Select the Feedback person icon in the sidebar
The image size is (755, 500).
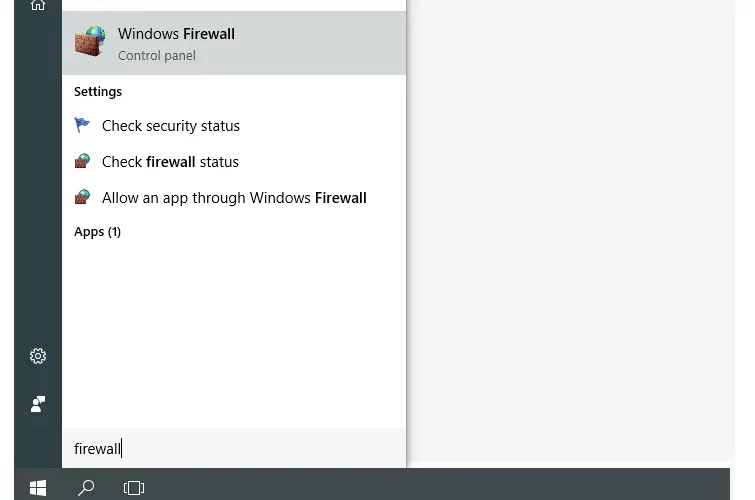pyautogui.click(x=38, y=404)
